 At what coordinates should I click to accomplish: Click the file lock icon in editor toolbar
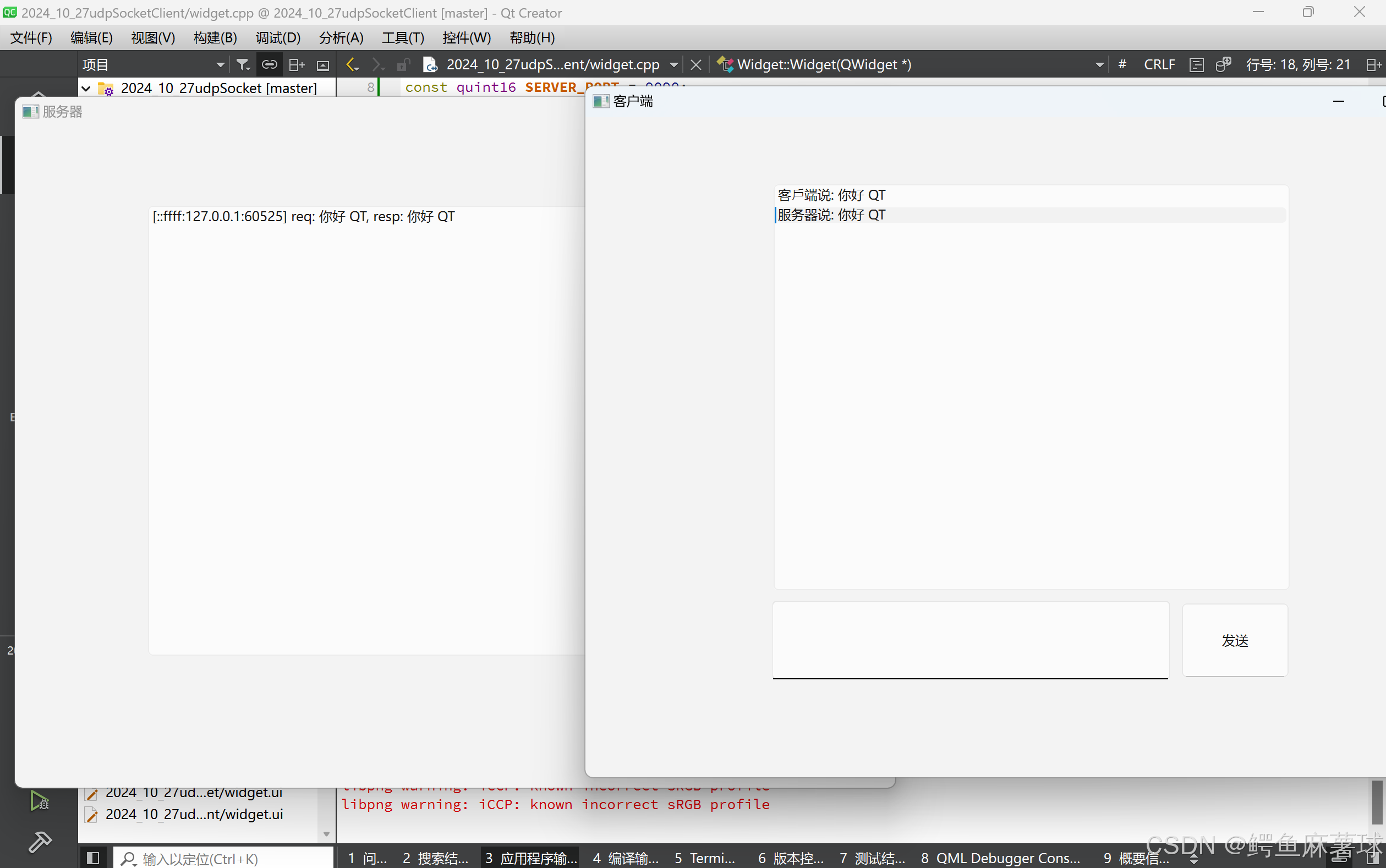pos(404,65)
